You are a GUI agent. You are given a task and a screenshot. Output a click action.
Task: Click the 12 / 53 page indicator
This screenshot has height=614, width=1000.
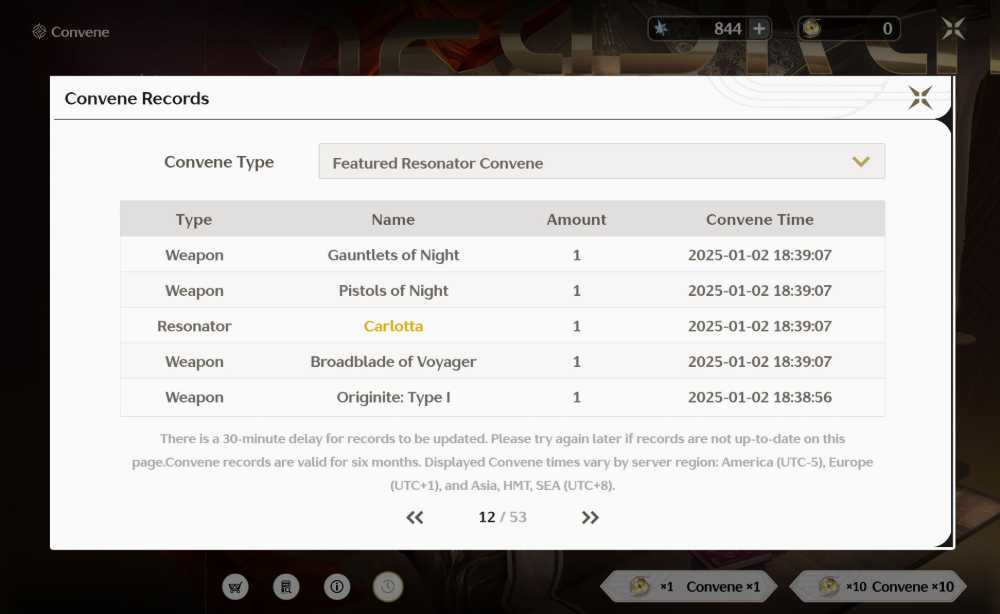coord(503,517)
